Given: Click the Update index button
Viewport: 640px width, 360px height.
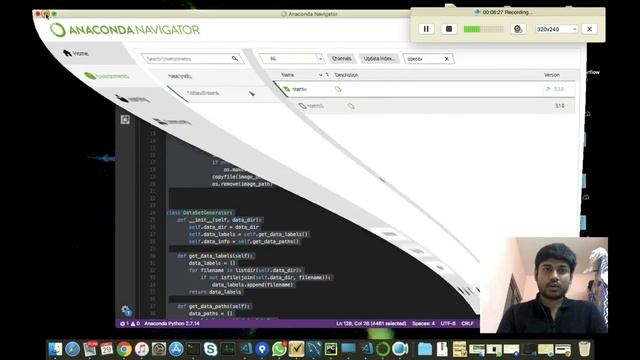Looking at the screenshot, I should (x=379, y=58).
